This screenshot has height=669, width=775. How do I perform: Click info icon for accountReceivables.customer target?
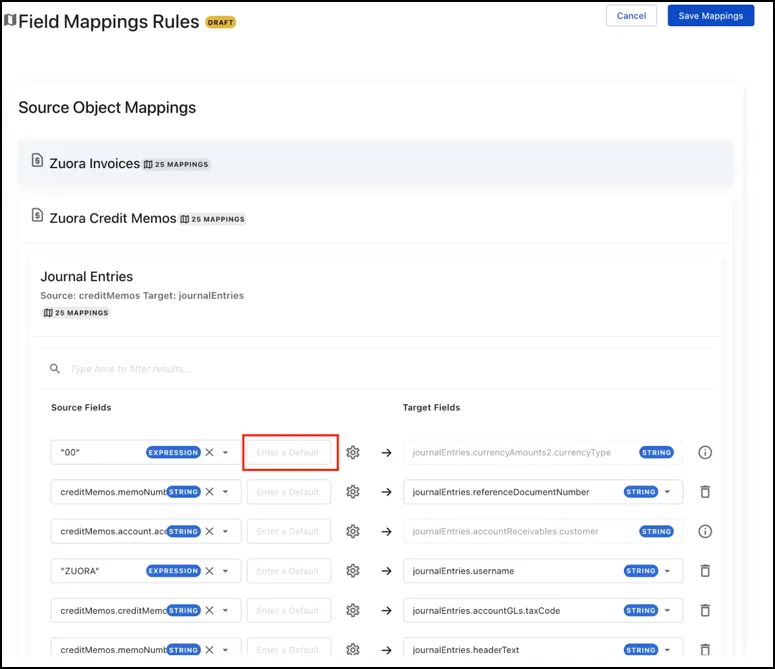point(705,532)
